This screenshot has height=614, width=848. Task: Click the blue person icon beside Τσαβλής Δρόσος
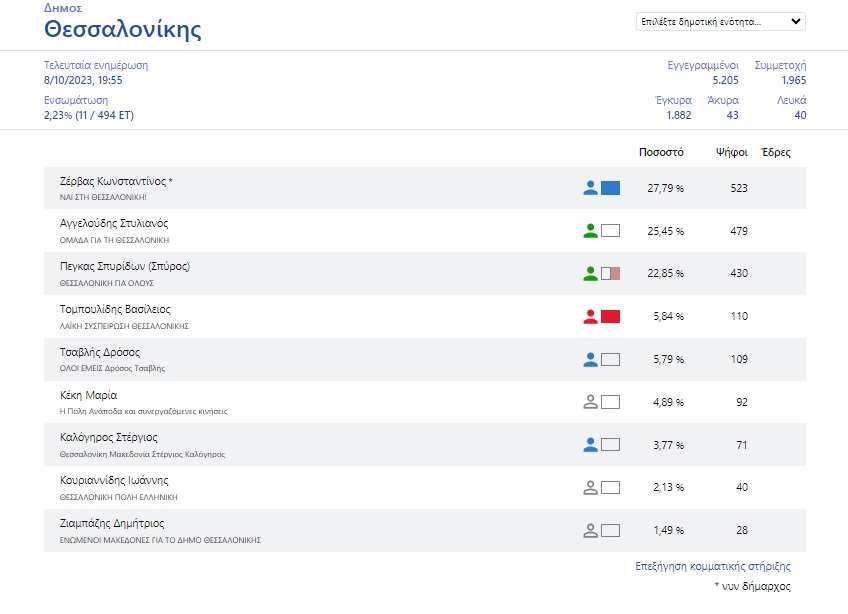590,359
